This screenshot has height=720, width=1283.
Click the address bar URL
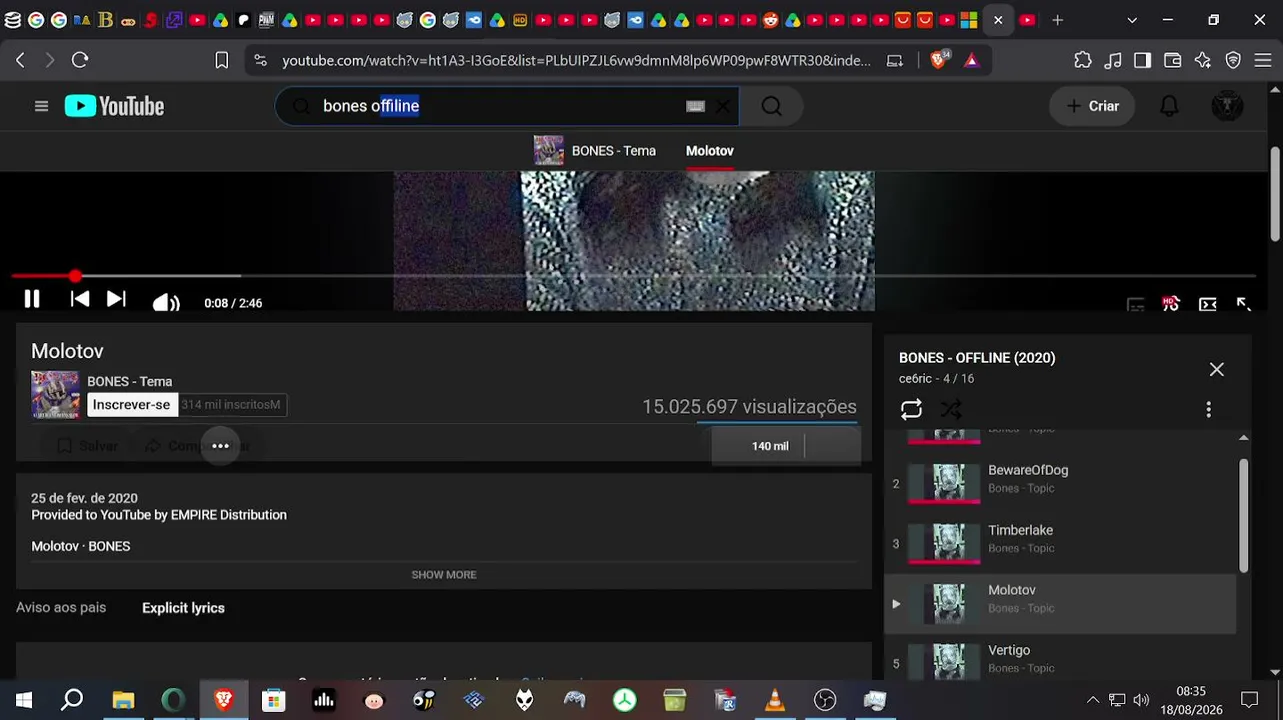[x=576, y=61]
